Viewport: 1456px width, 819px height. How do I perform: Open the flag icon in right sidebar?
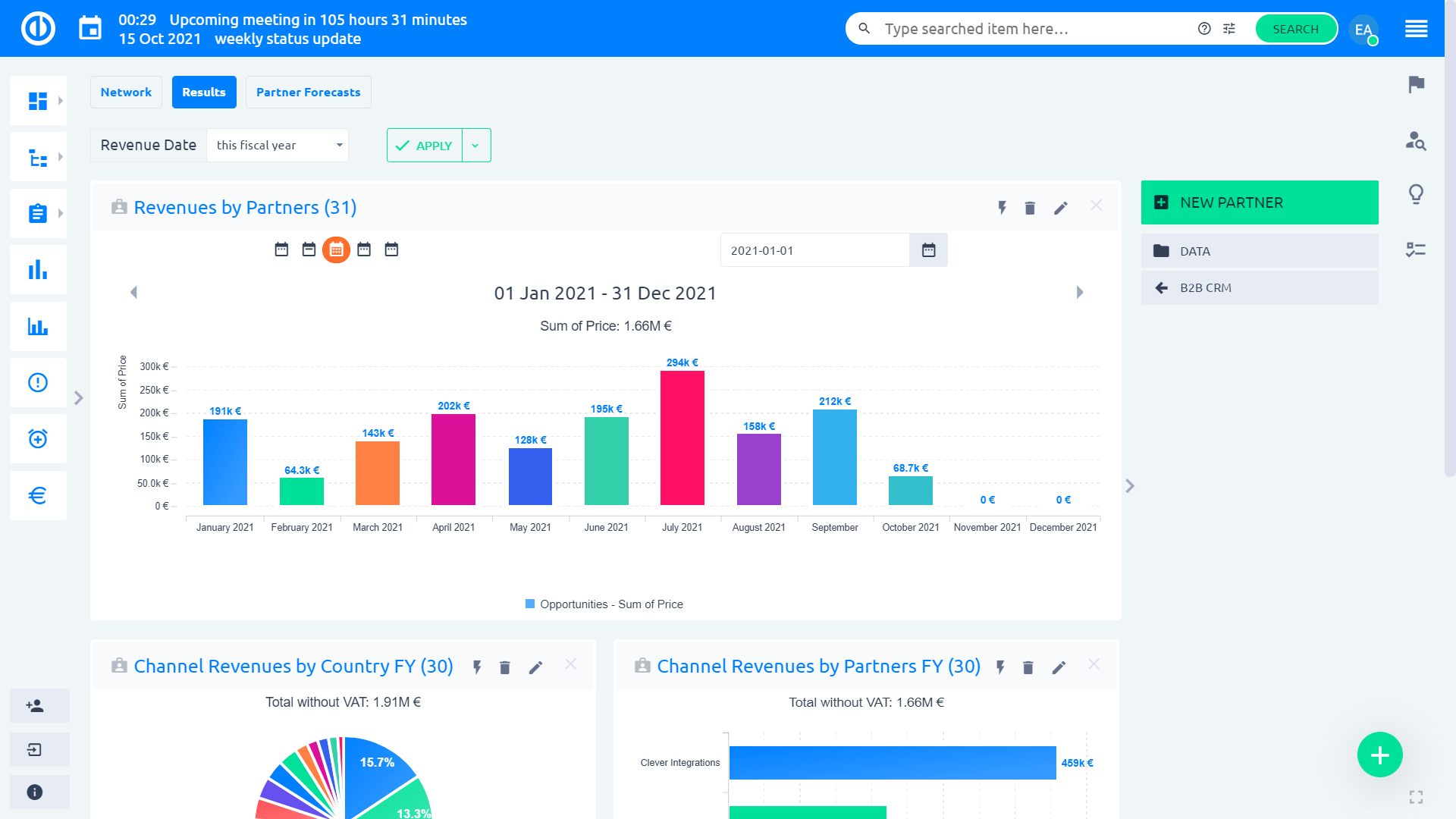[x=1416, y=84]
